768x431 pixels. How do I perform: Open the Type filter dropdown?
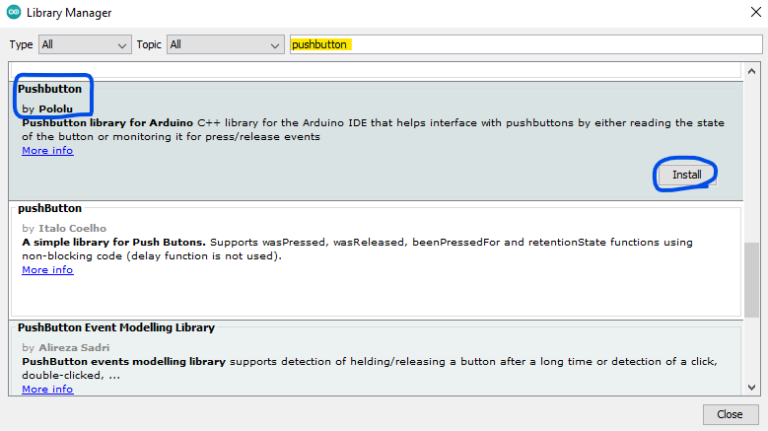pyautogui.click(x=85, y=45)
